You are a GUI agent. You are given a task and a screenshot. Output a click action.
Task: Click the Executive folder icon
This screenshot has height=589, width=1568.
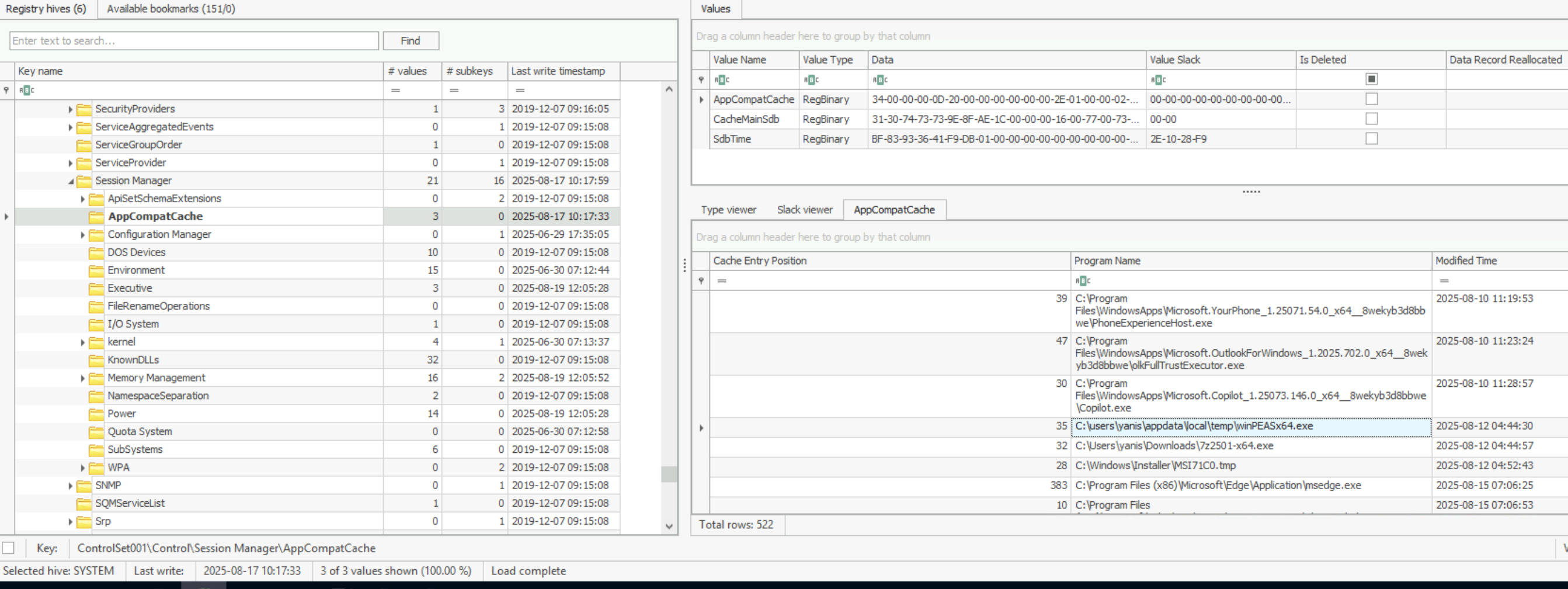pos(96,289)
